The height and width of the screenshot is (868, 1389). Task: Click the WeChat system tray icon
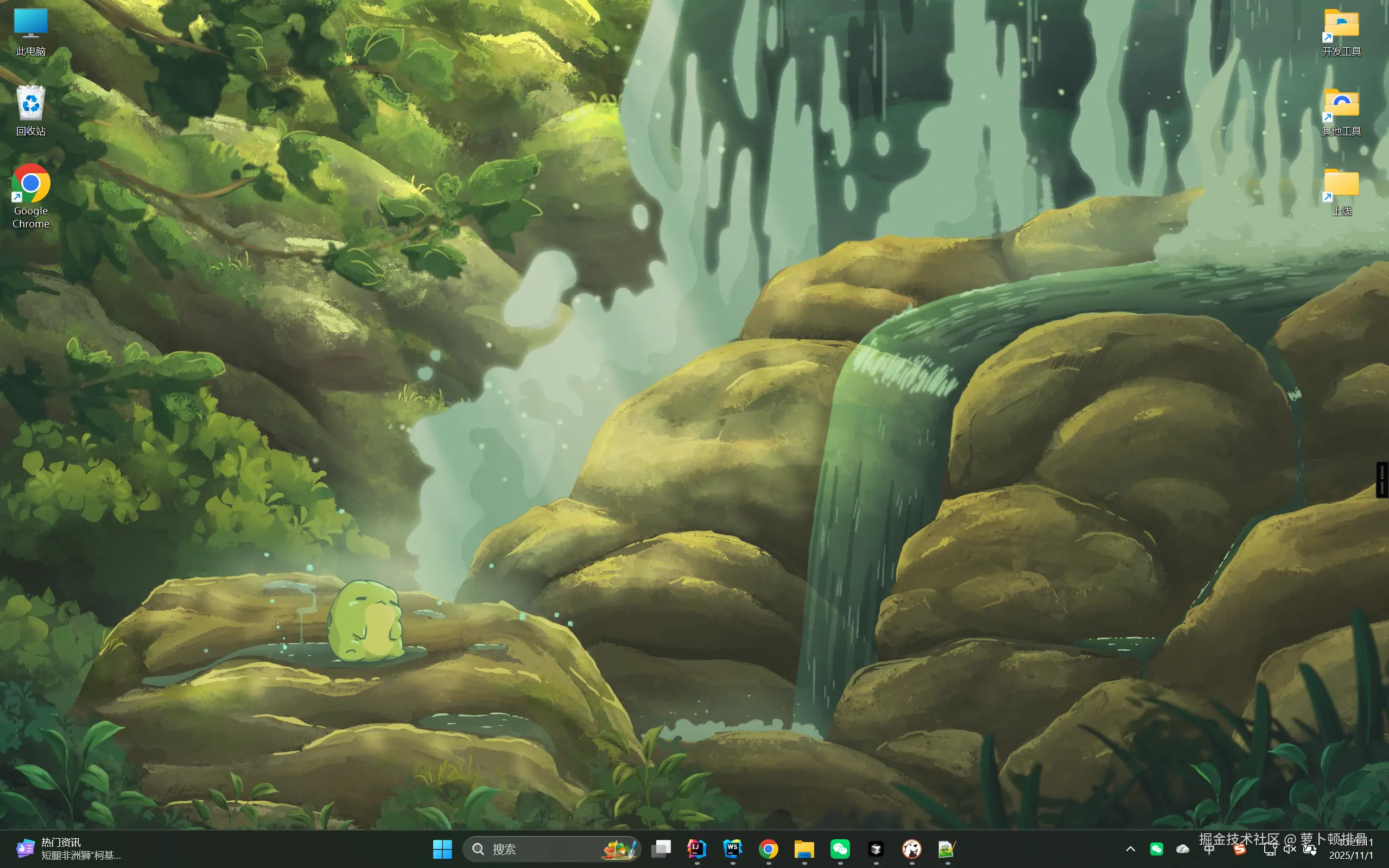[1157, 848]
